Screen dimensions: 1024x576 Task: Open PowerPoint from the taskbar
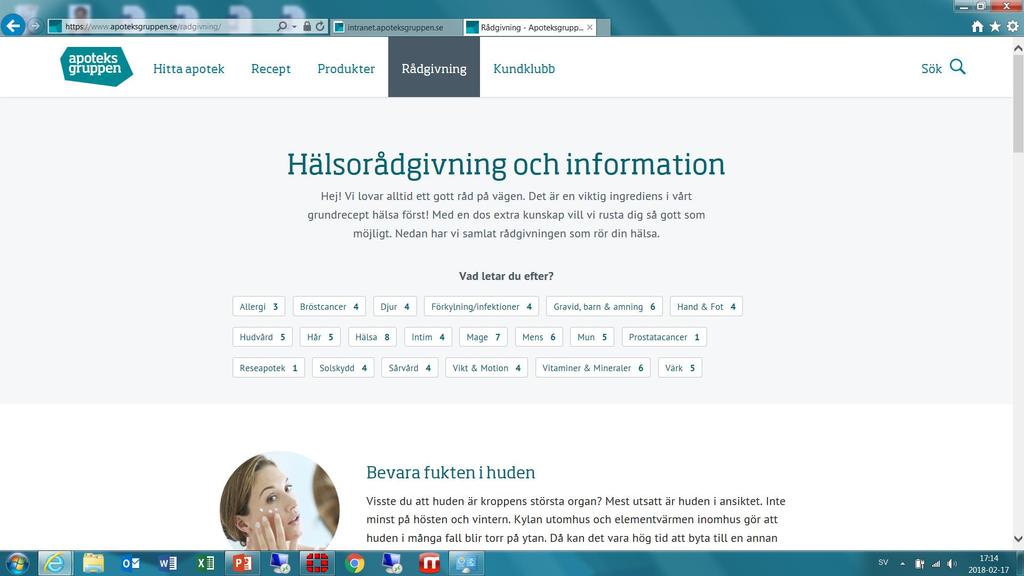pos(242,563)
